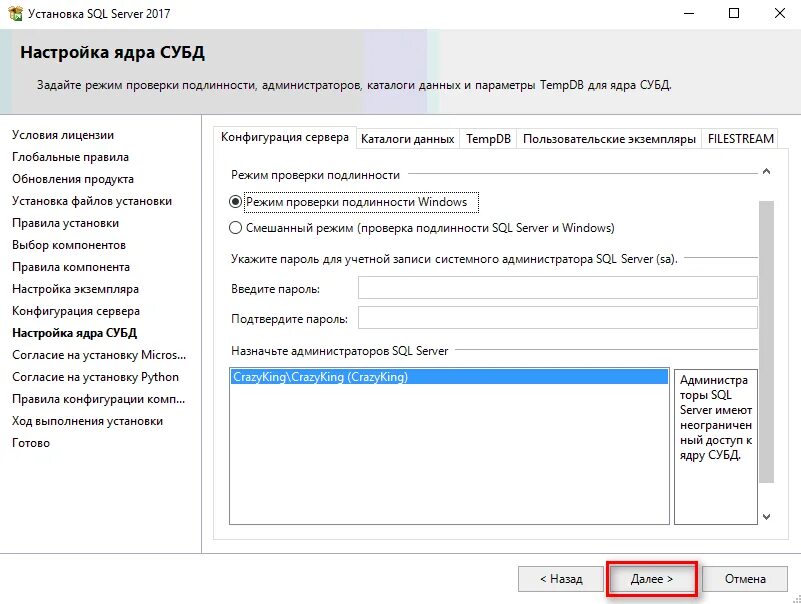
Task: Click the administrators description text box
Action: pos(716,447)
